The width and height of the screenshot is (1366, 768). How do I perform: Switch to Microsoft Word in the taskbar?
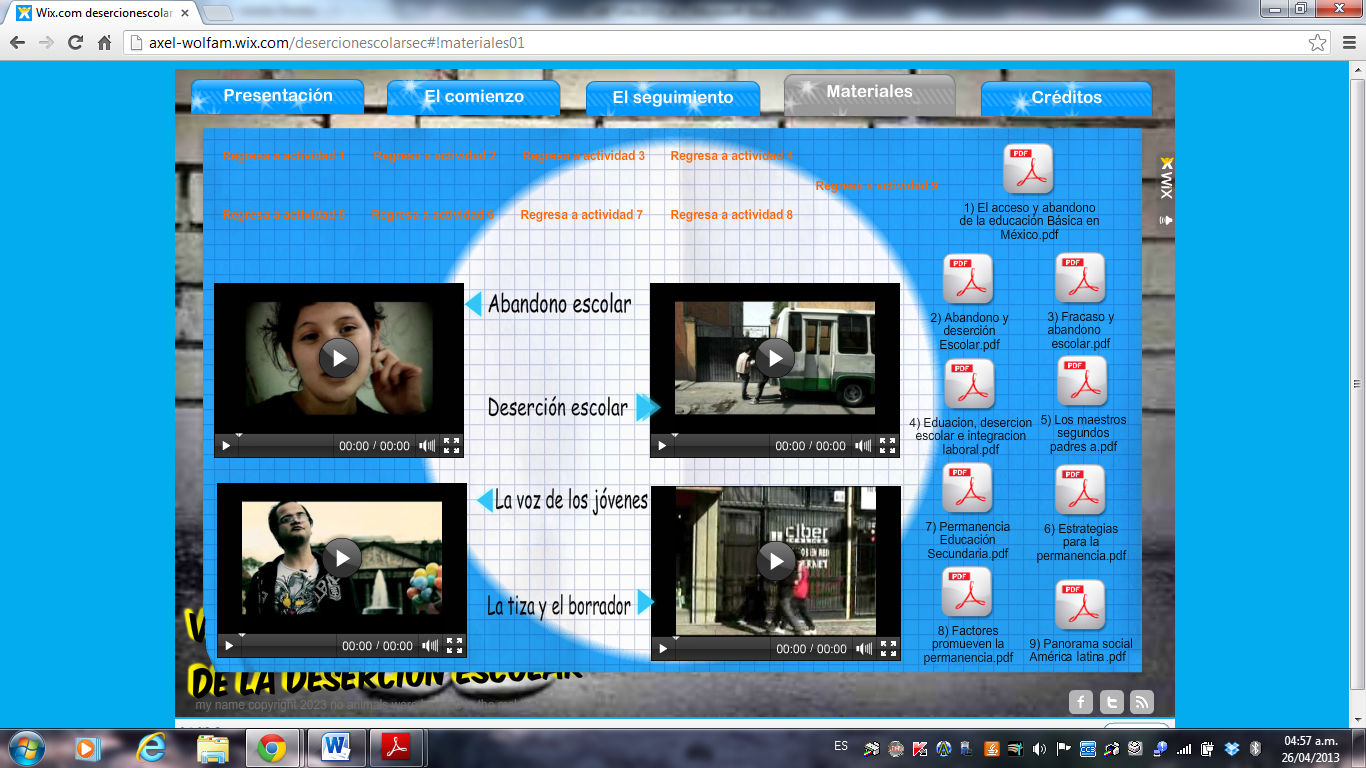coord(336,748)
